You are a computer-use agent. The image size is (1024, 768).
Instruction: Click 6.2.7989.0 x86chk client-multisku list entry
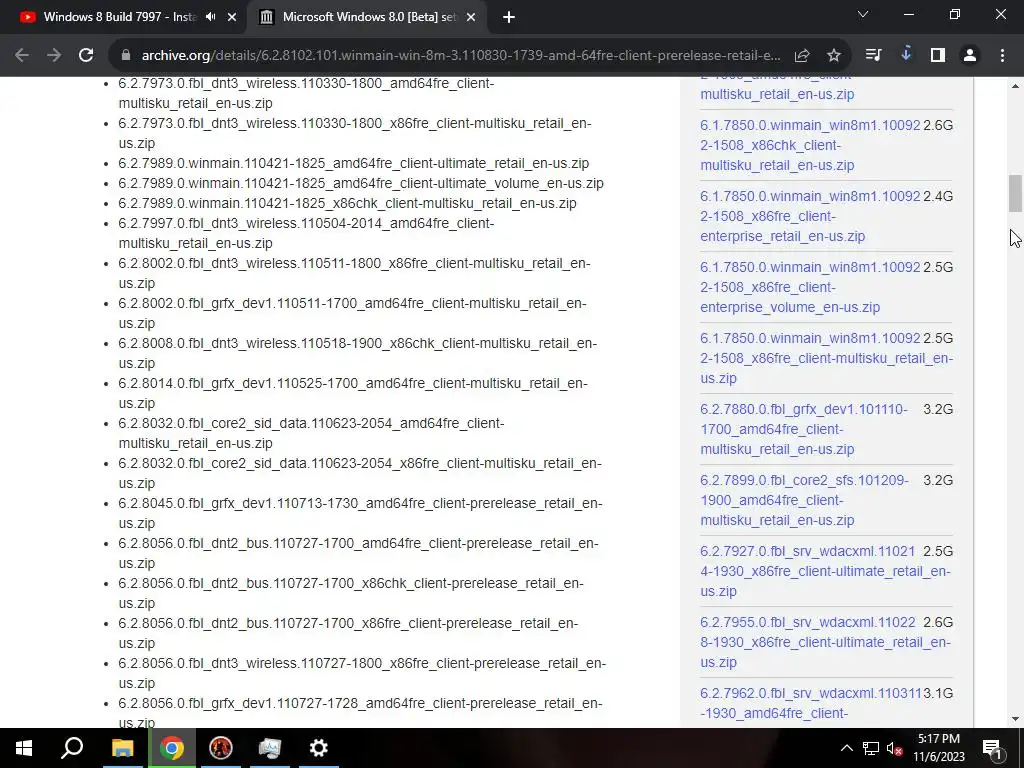click(x=347, y=203)
